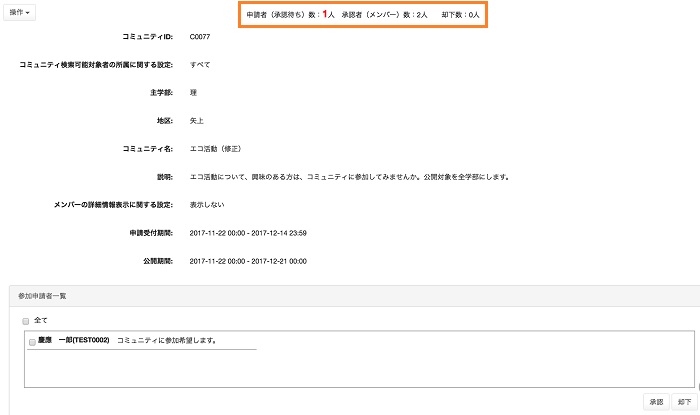Click the 公開期間 date range value
The image size is (700, 415).
[247, 261]
